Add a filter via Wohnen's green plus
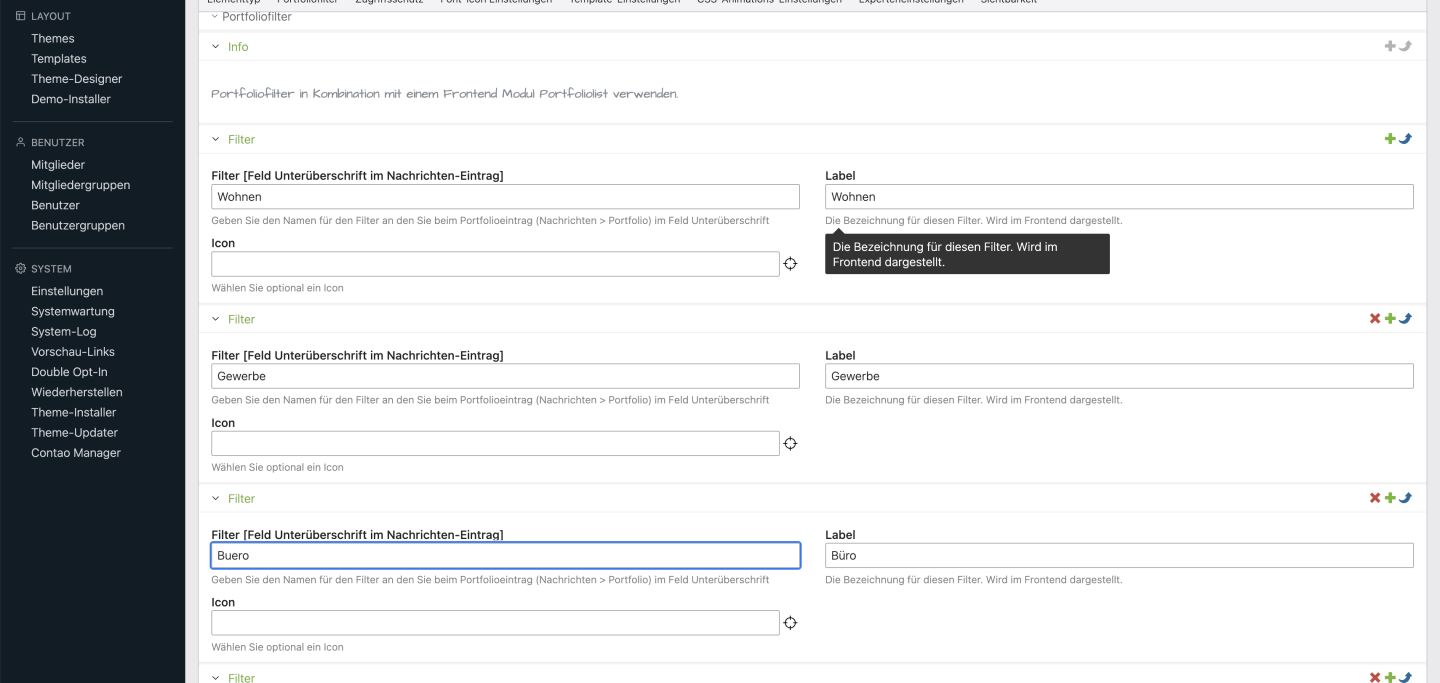Image resolution: width=1440 pixels, height=683 pixels. coord(1390,139)
